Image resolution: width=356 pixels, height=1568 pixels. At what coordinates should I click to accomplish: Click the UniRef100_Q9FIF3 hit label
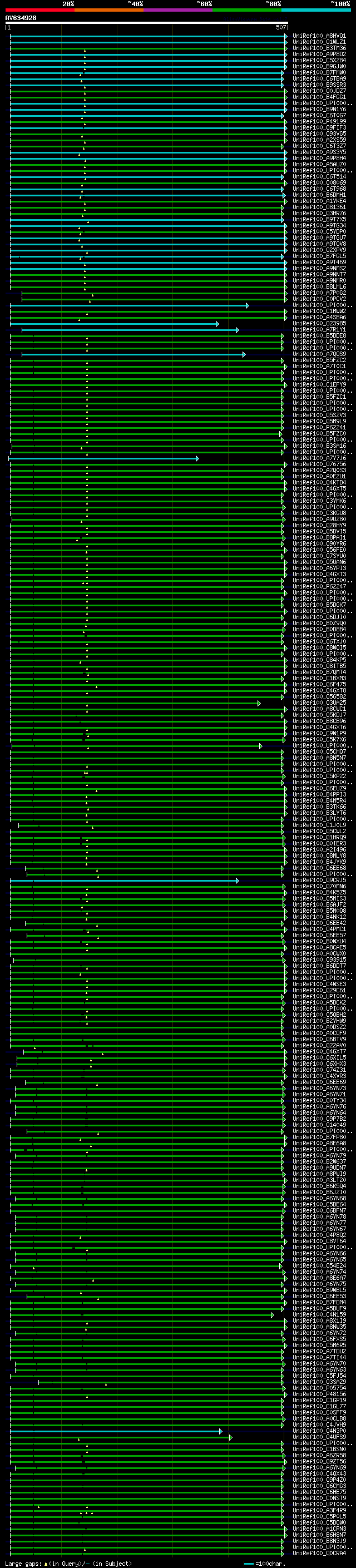pos(319,128)
